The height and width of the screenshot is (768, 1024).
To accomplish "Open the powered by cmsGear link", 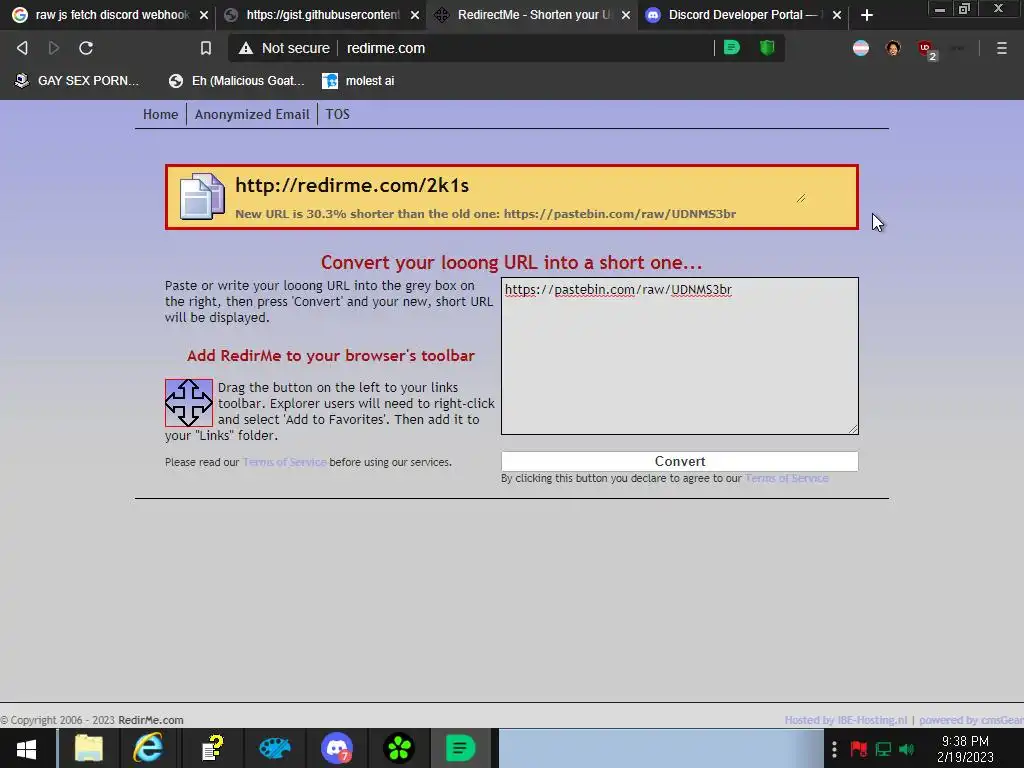I will click(971, 720).
